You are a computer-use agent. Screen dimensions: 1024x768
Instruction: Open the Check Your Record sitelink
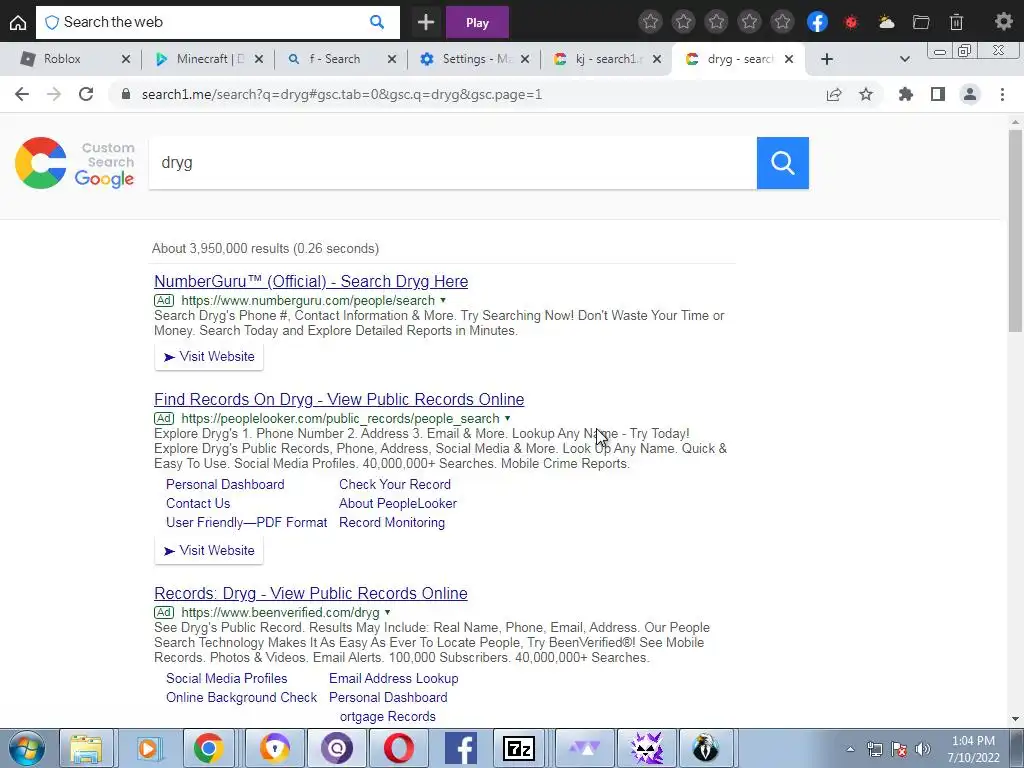[x=394, y=485]
